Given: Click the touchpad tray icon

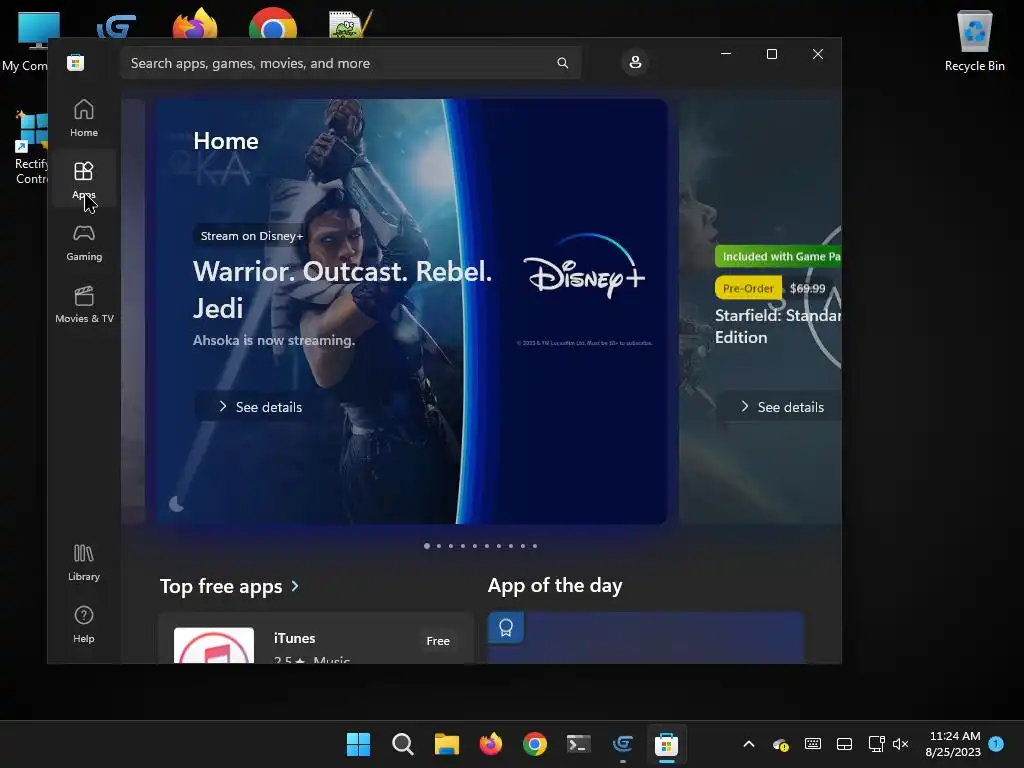Looking at the screenshot, I should pyautogui.click(x=844, y=744).
